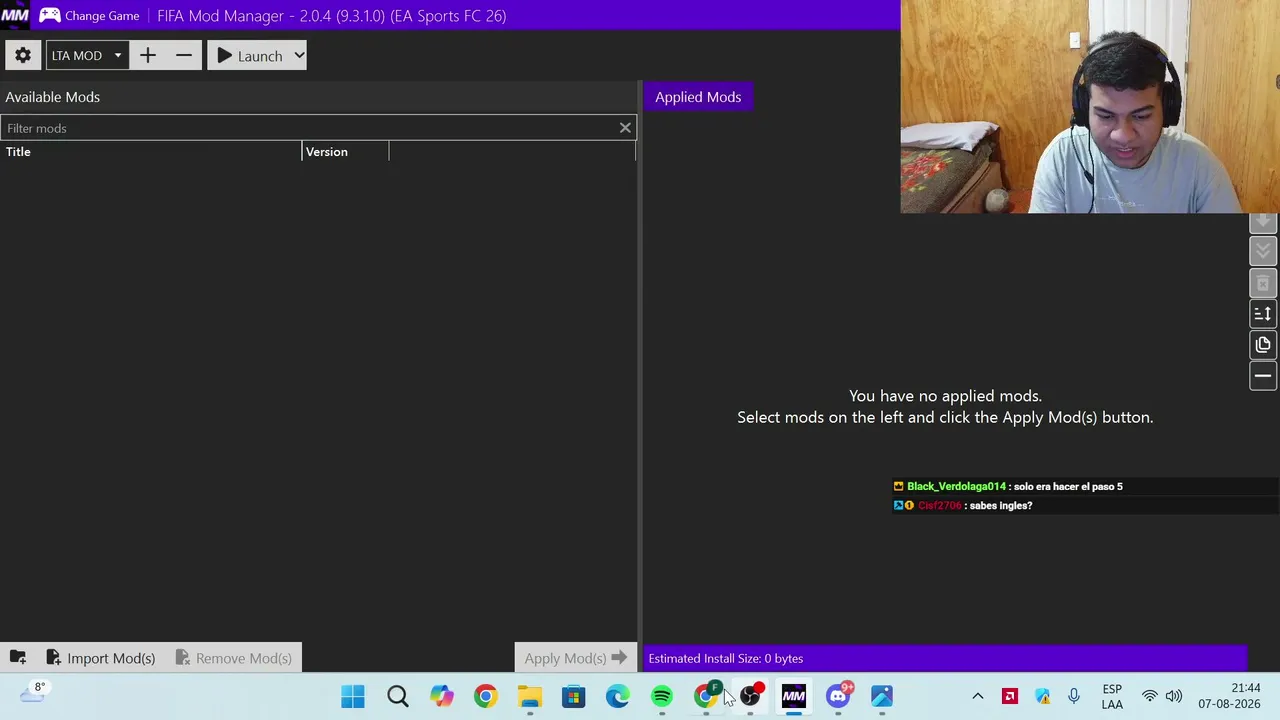
Task: Click the Import Mod(s) button
Action: click(x=100, y=658)
